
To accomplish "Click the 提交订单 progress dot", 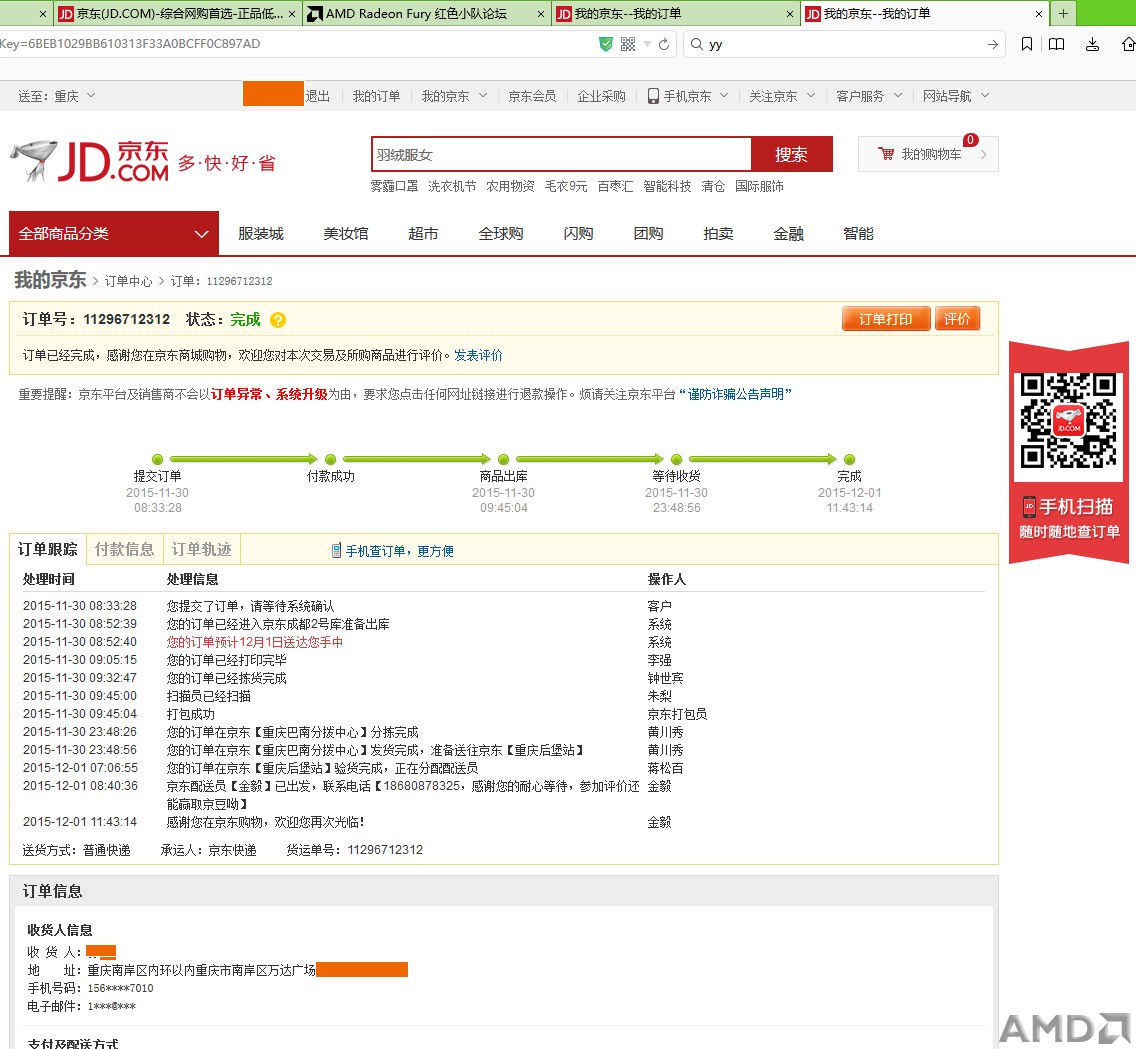I will click(x=157, y=459).
